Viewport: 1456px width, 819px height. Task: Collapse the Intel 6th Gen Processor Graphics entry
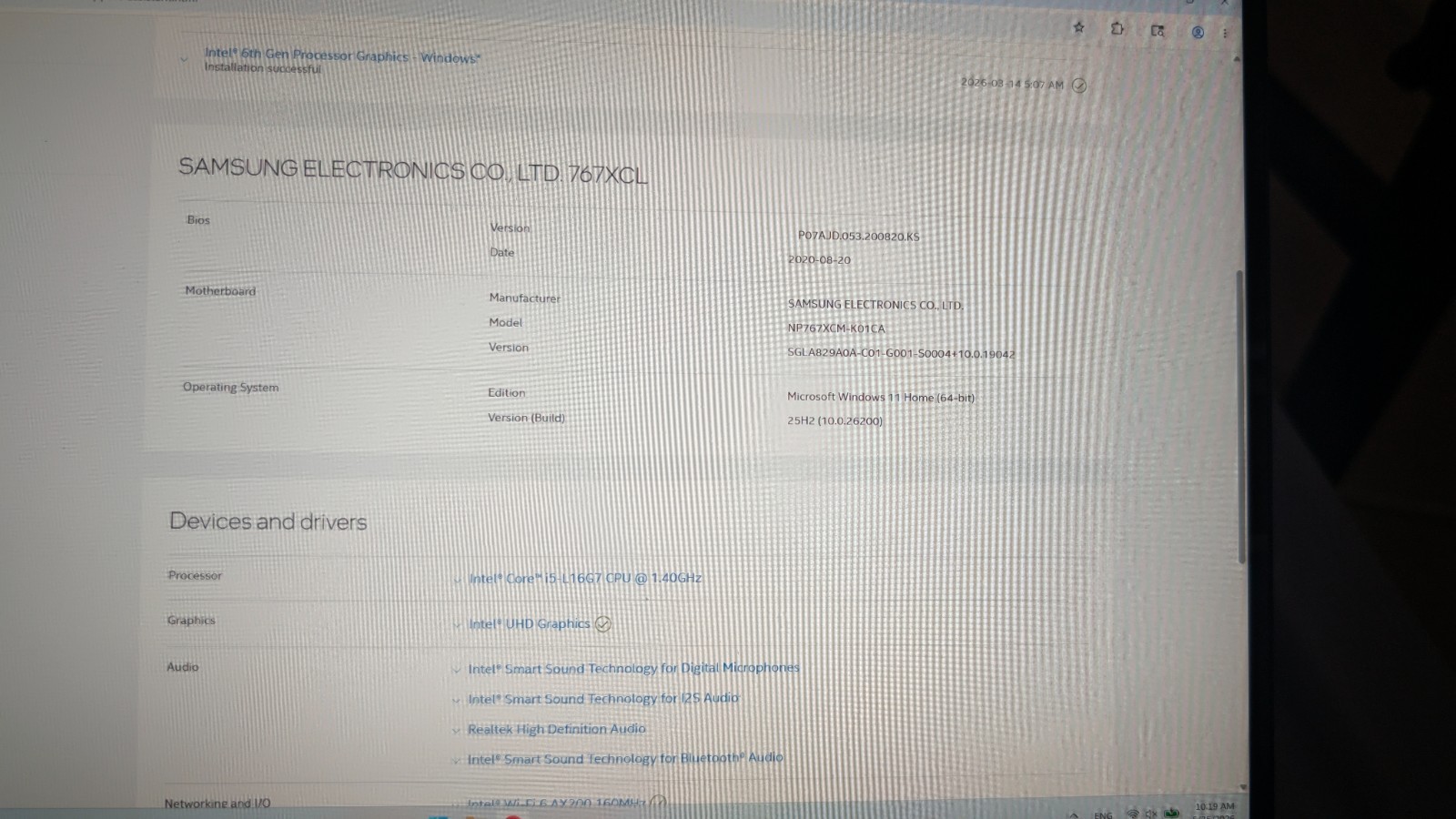tap(184, 60)
